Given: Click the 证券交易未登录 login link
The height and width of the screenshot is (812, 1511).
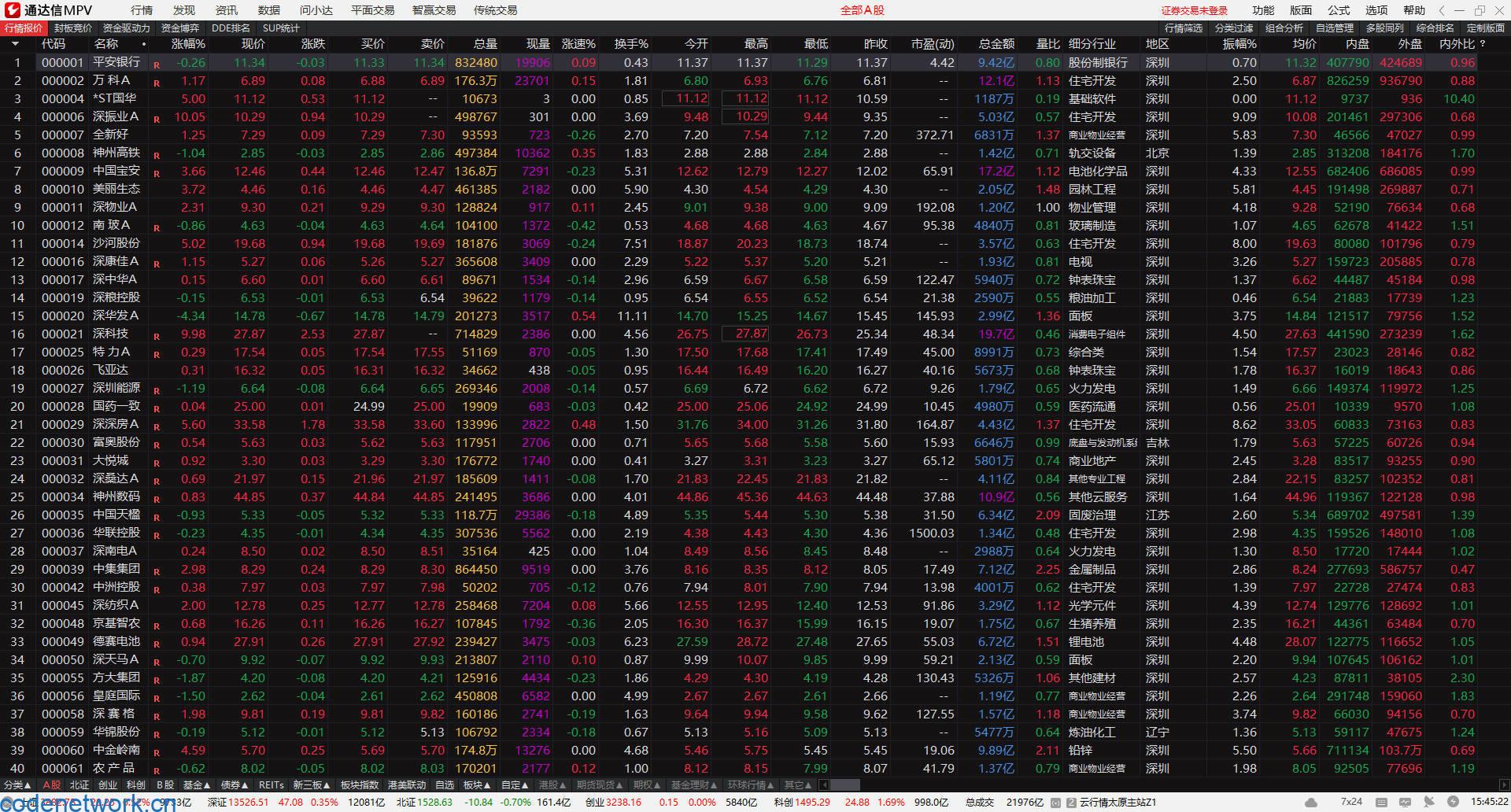Looking at the screenshot, I should 1194,10.
